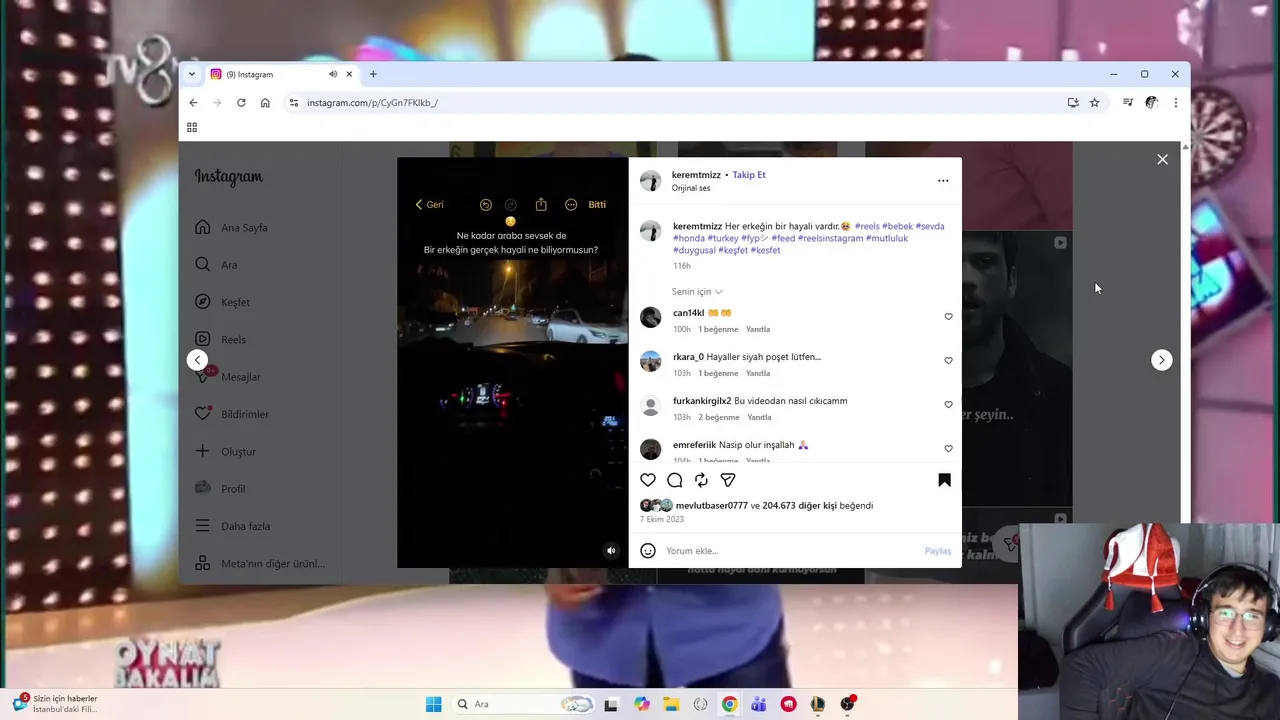Screen dimensions: 1280x720
Task: Like the comment by can14kl
Action: click(x=949, y=317)
